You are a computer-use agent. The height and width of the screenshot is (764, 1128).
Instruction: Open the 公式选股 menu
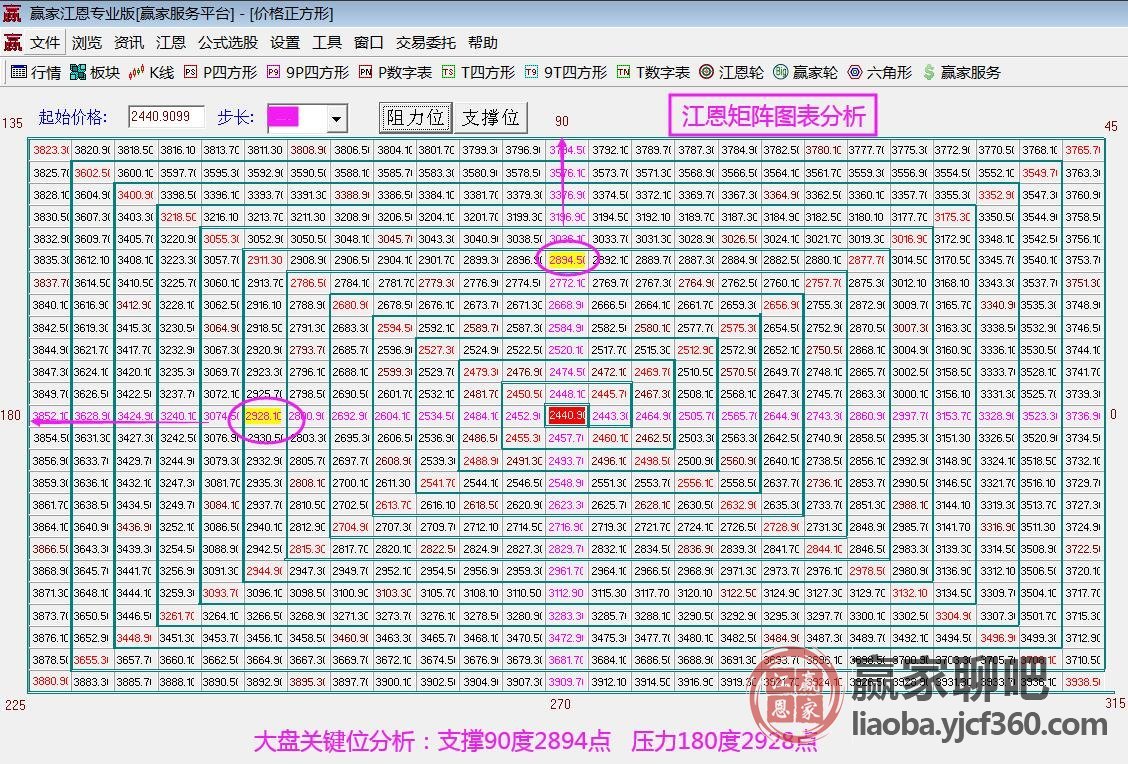pyautogui.click(x=228, y=42)
